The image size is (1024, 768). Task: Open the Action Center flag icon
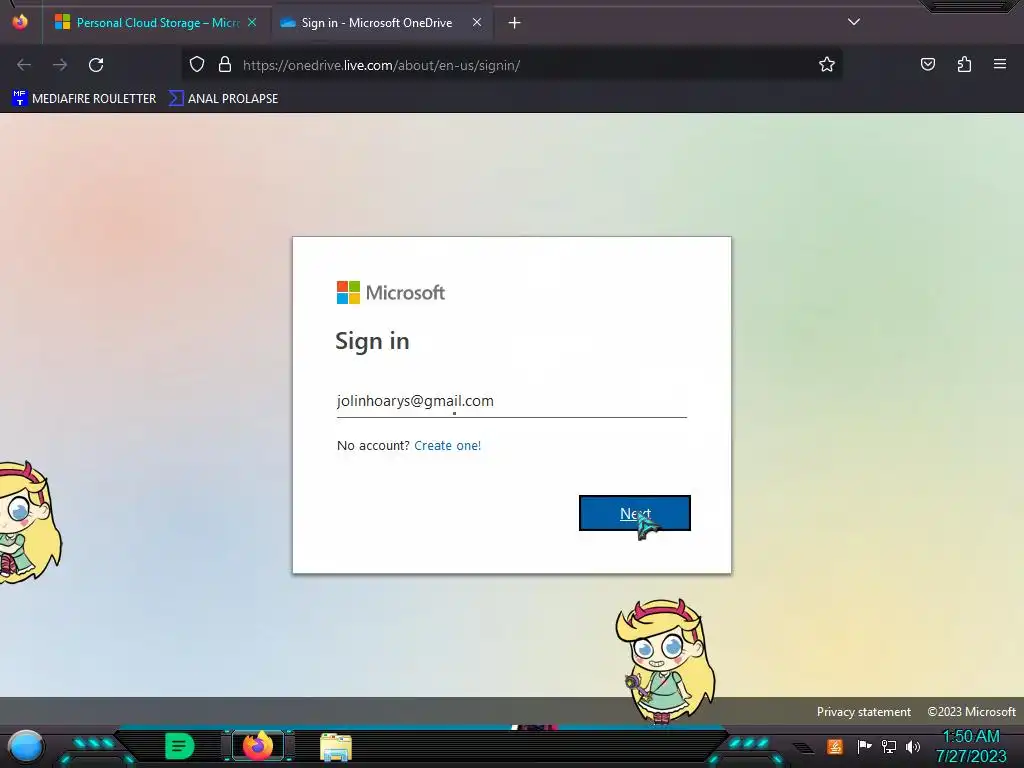864,746
